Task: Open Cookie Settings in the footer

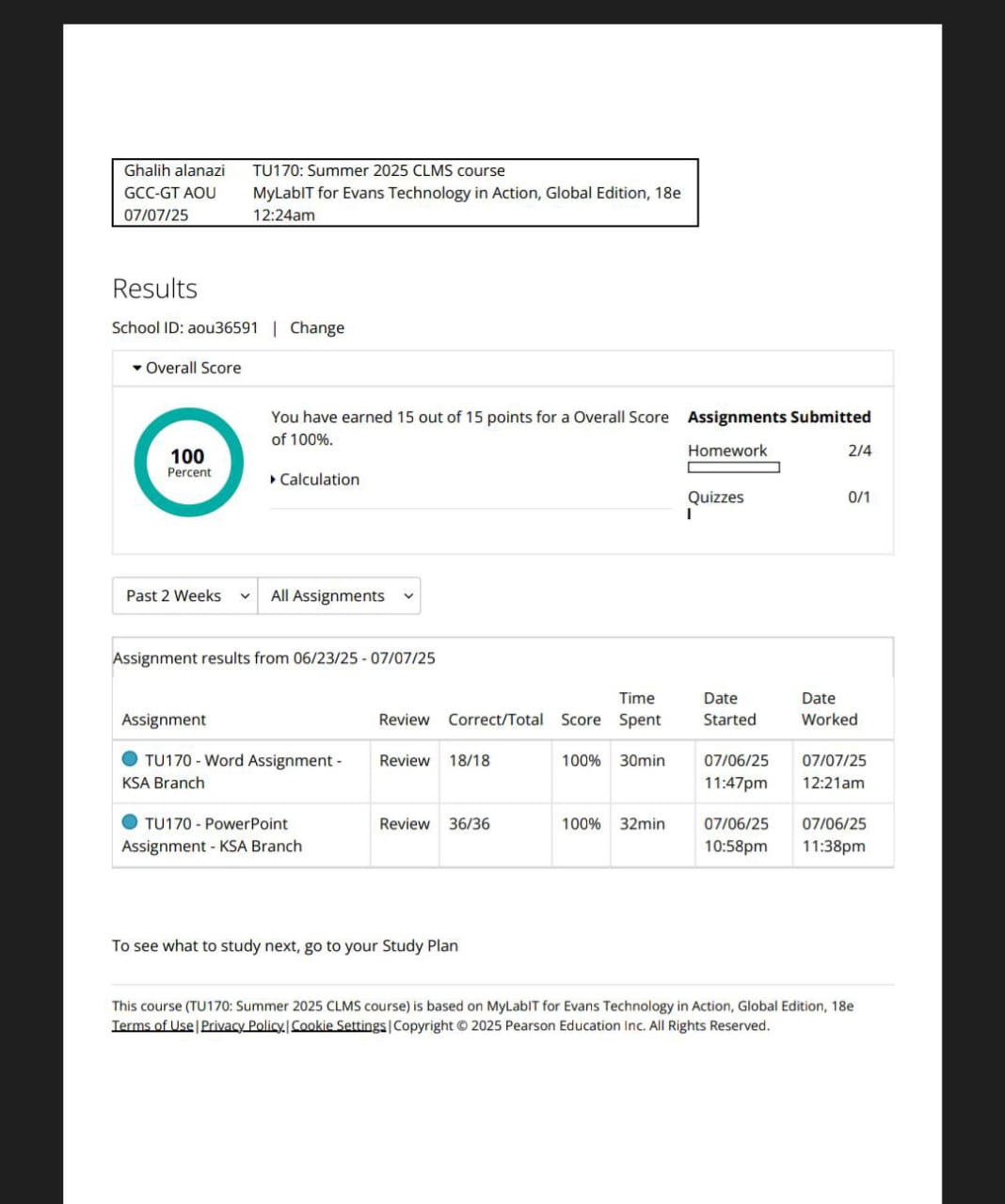Action: tap(339, 1026)
